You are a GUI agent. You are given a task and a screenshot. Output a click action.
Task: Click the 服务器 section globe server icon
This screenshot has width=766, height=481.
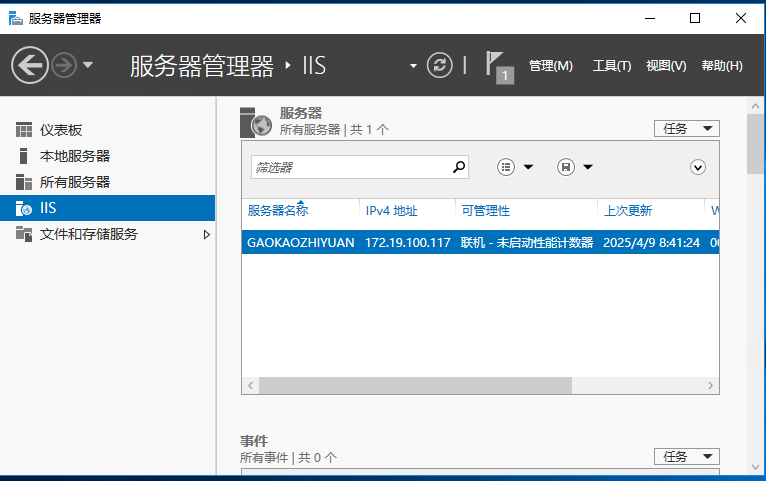pyautogui.click(x=255, y=123)
